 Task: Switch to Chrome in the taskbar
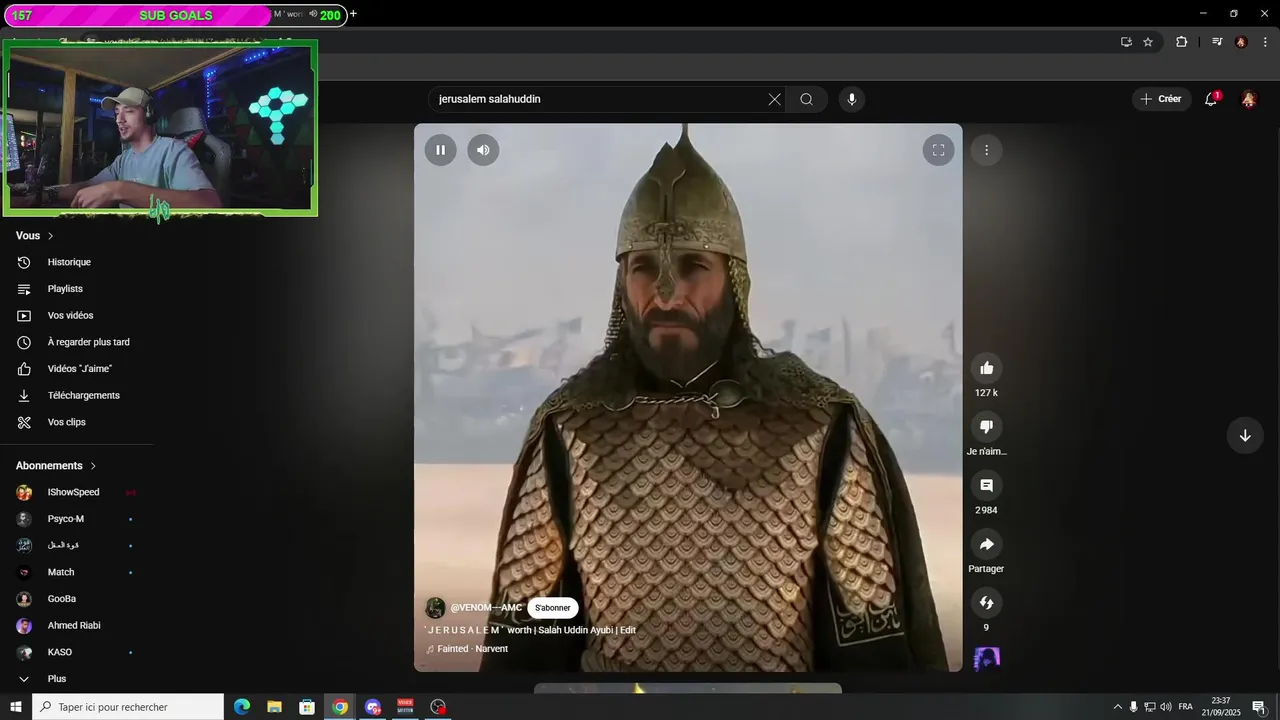coord(340,707)
